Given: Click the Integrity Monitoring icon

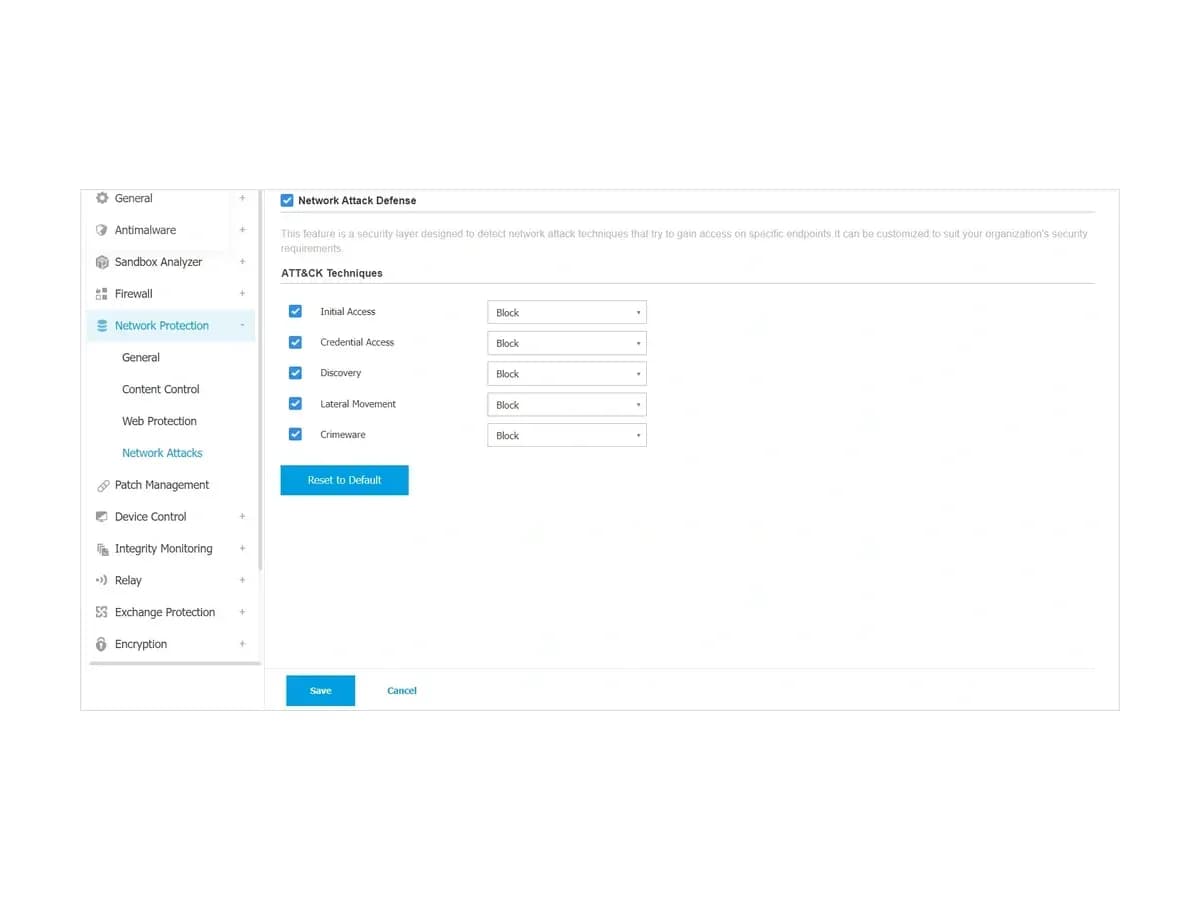Looking at the screenshot, I should click(101, 549).
